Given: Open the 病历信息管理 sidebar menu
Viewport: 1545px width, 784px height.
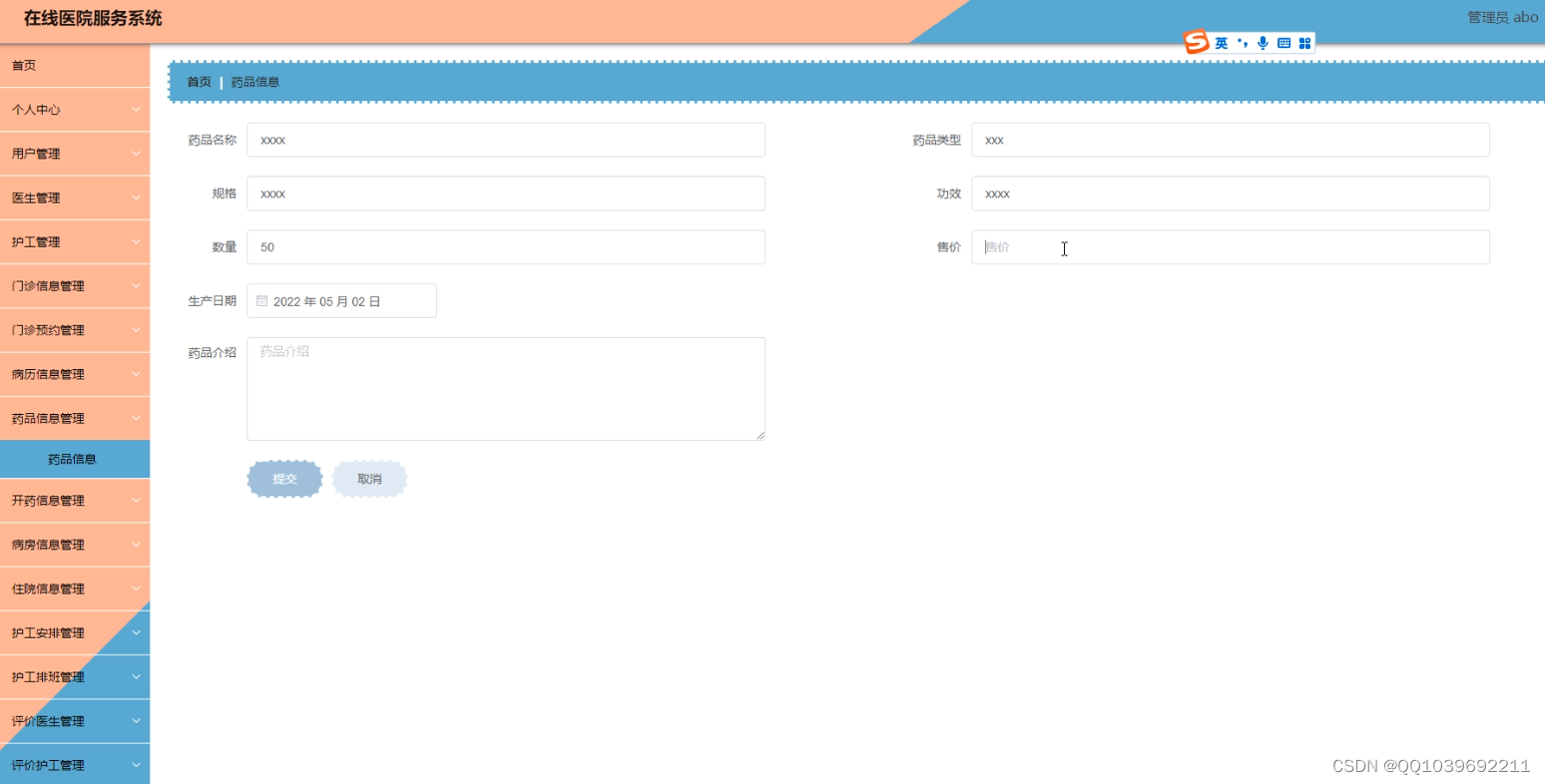Looking at the screenshot, I should (x=75, y=374).
